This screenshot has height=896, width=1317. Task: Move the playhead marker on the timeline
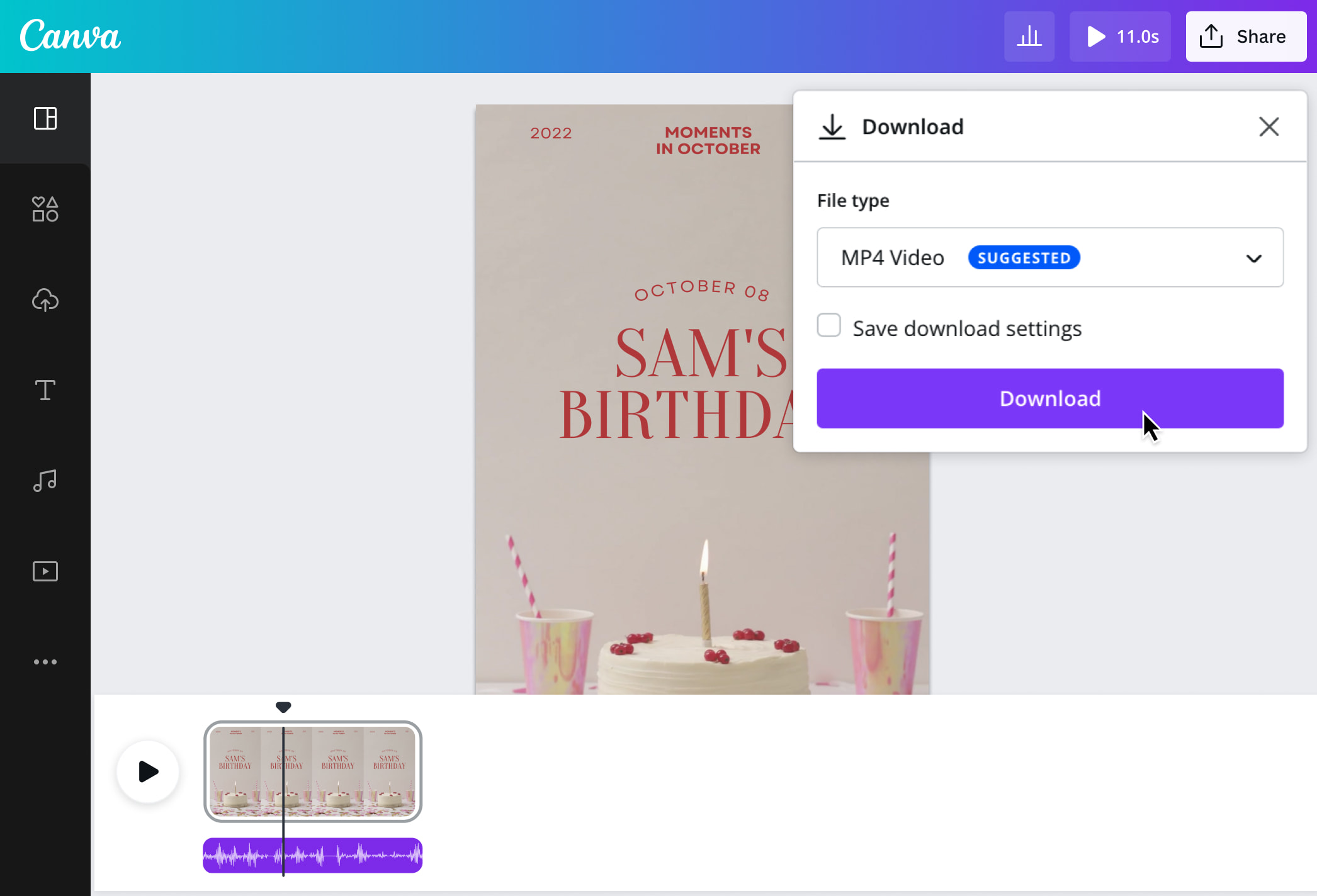click(x=283, y=707)
